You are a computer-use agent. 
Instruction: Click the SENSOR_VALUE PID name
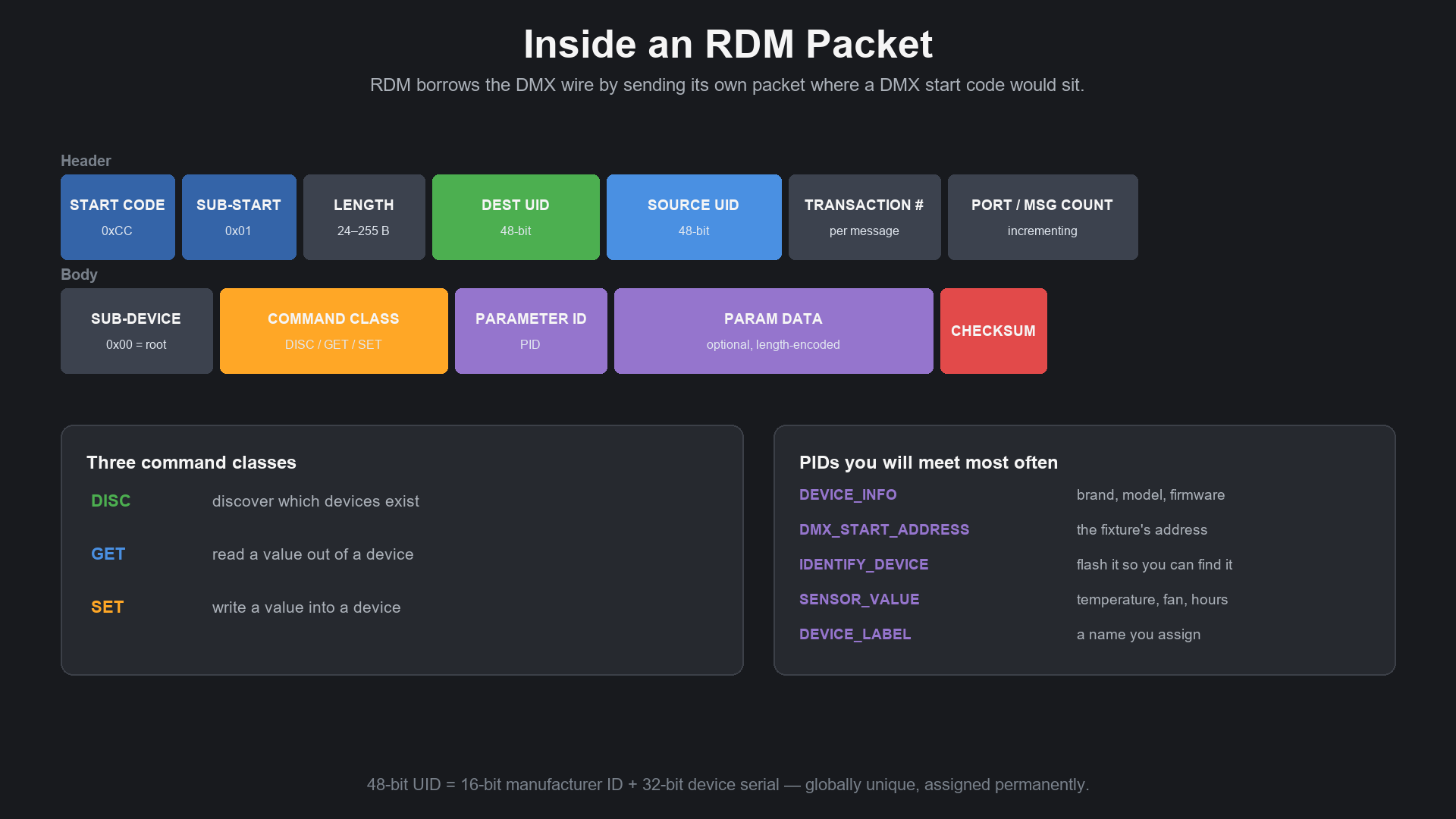859,600
